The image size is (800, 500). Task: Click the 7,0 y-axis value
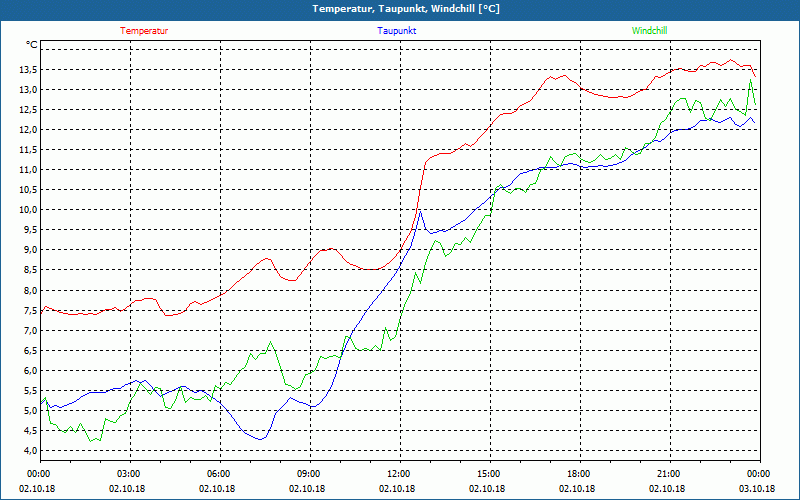31,331
